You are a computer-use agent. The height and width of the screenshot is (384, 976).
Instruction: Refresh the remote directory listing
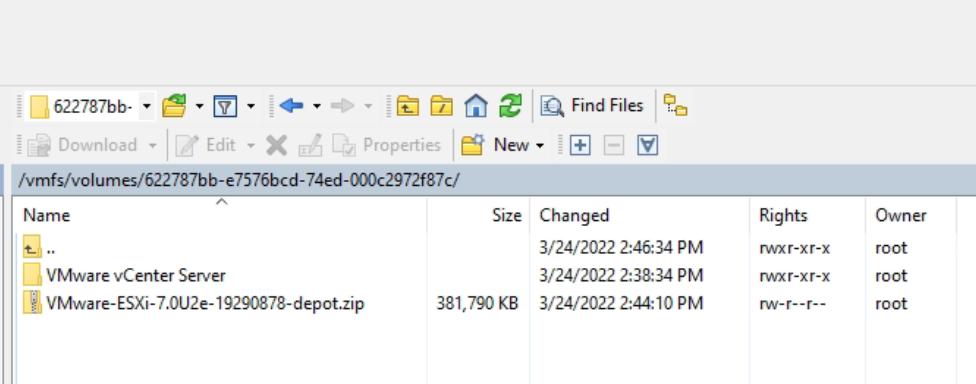[x=510, y=106]
